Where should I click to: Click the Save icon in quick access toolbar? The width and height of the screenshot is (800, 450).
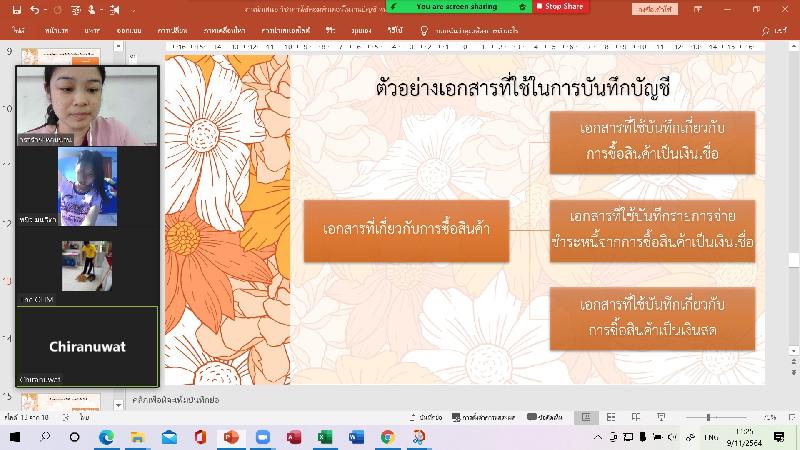[16, 9]
